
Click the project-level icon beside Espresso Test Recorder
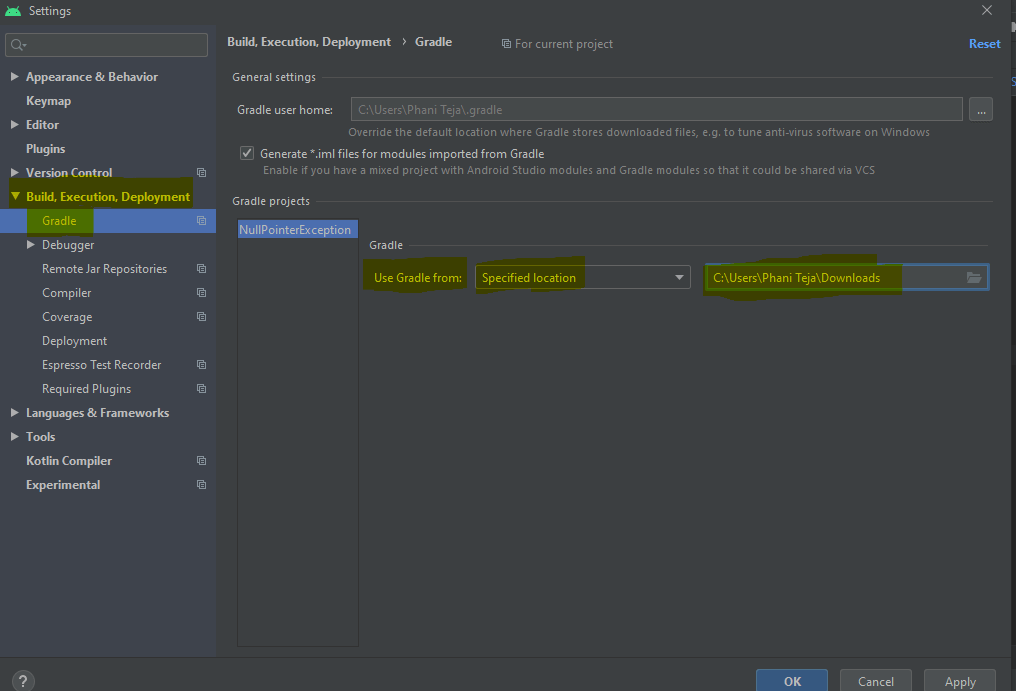coord(202,364)
